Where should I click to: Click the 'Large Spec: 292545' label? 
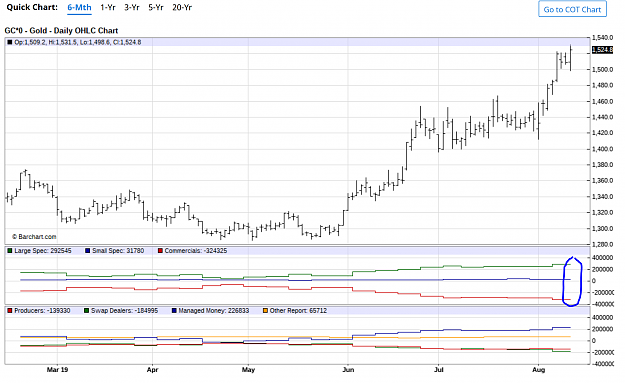tap(43, 251)
